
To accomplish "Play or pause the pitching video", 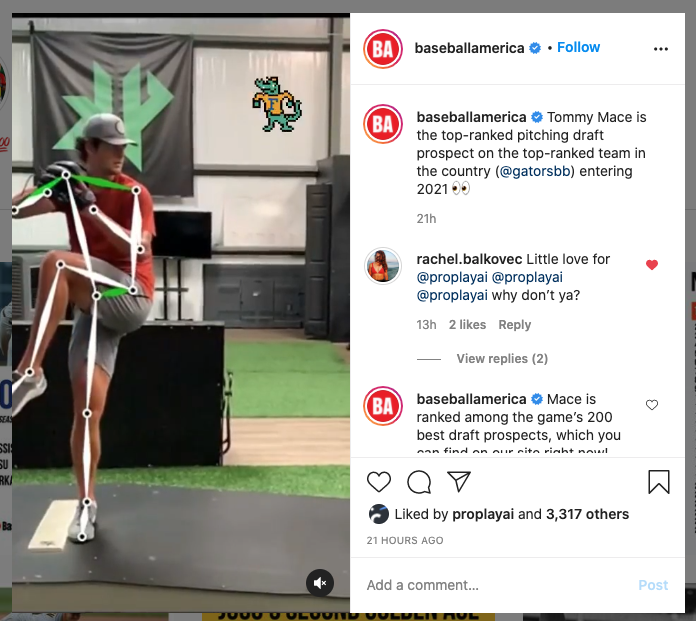I will 181,312.
